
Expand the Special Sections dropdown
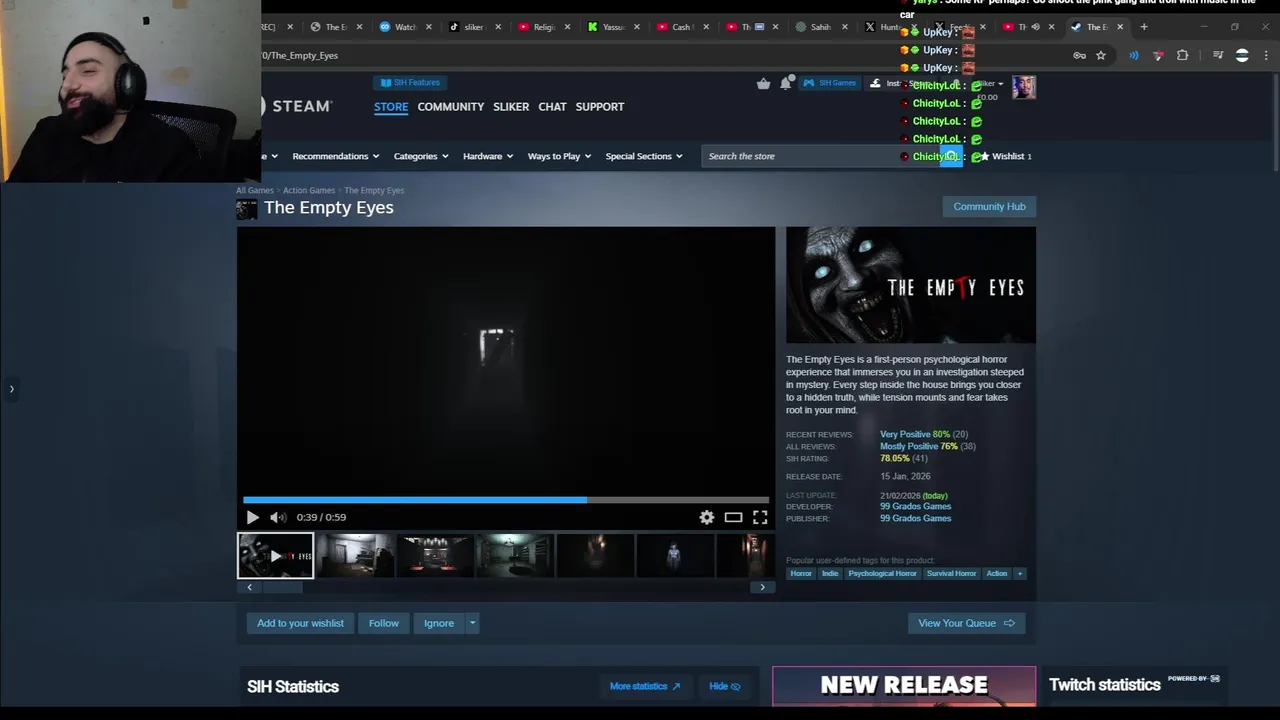[x=644, y=156]
